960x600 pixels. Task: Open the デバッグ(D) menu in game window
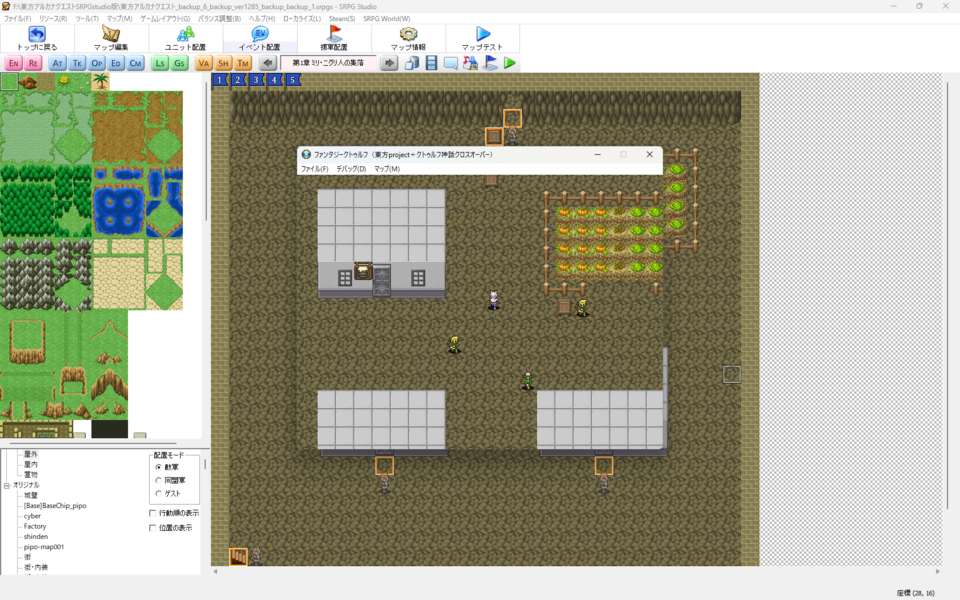[350, 169]
